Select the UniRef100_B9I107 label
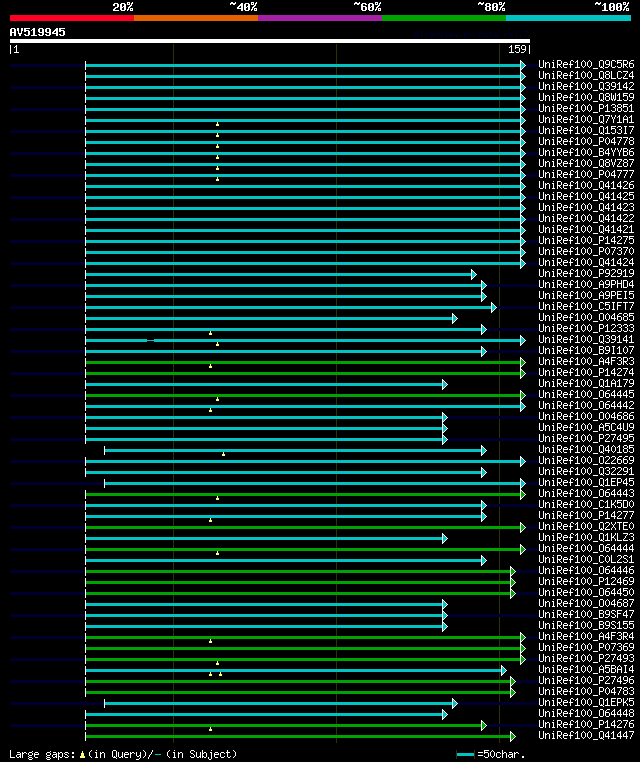The width and height of the screenshot is (640, 762). [586, 350]
